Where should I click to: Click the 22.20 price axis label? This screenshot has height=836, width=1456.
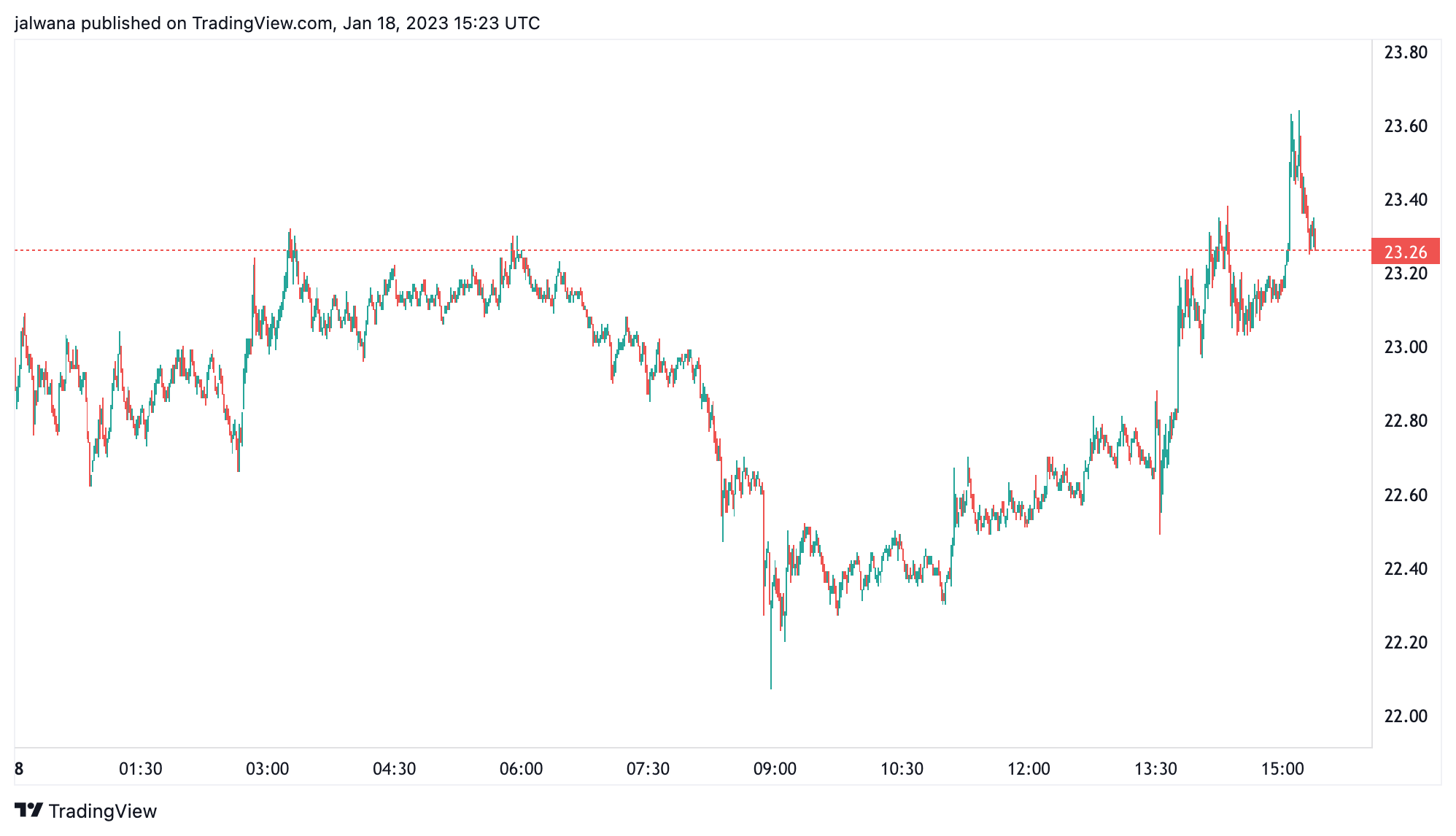click(x=1405, y=643)
